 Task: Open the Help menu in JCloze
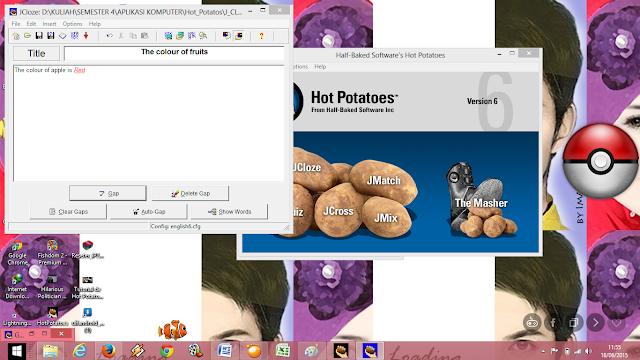coord(95,24)
